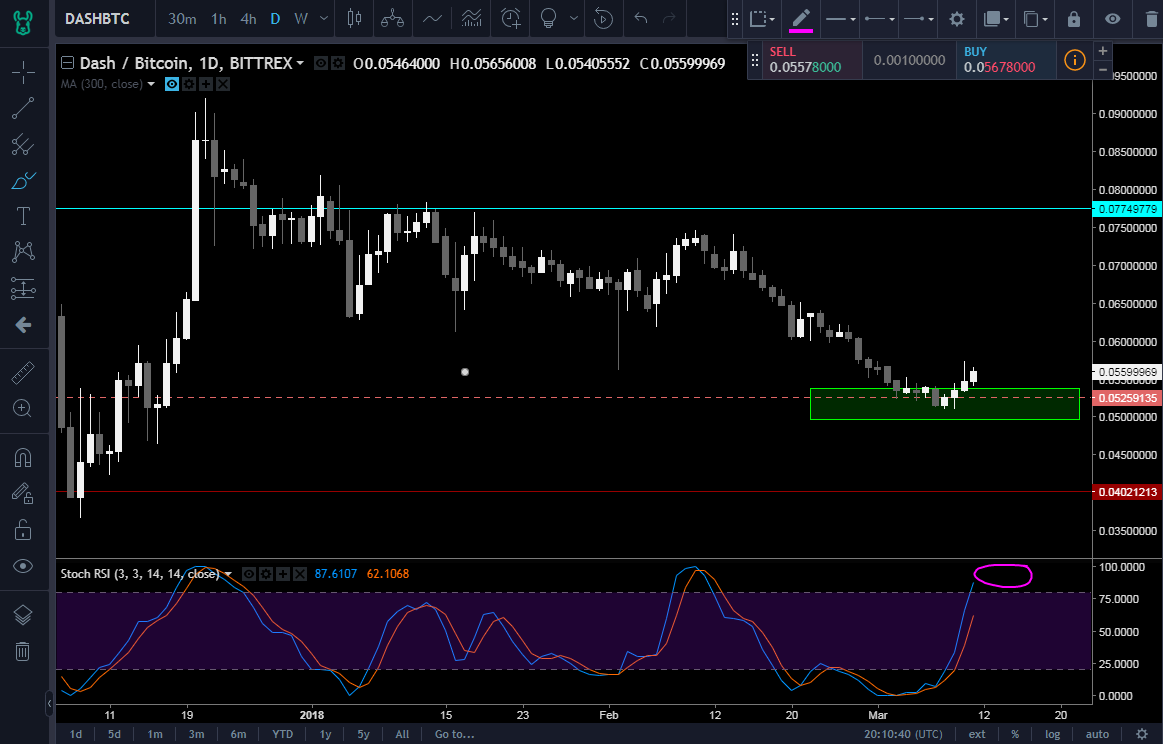1163x744 pixels.
Task: Open the drawing settings gear in floating toolbar
Action: pyautogui.click(x=958, y=19)
